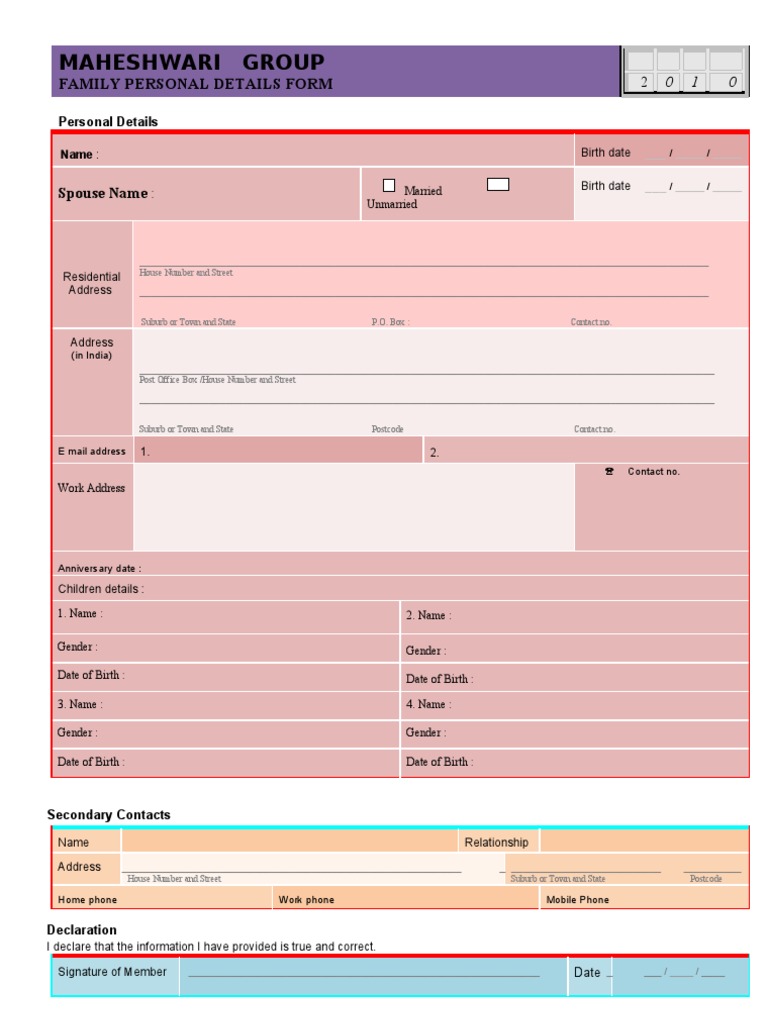Click child 2. Name field
768x1024 pixels.
[575, 617]
